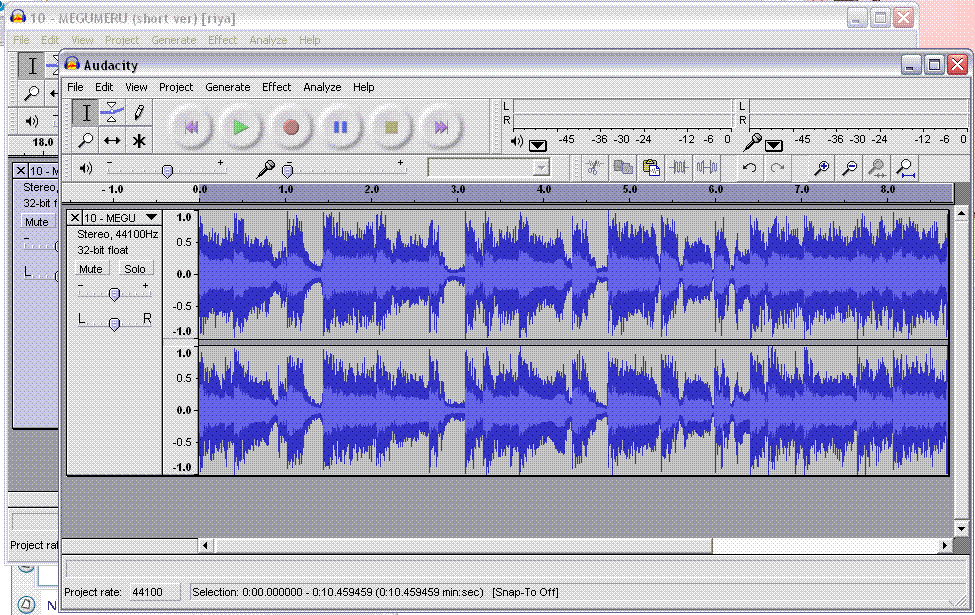The image size is (975, 615).
Task: Select the Multi-tool asterisk icon
Action: tap(139, 141)
